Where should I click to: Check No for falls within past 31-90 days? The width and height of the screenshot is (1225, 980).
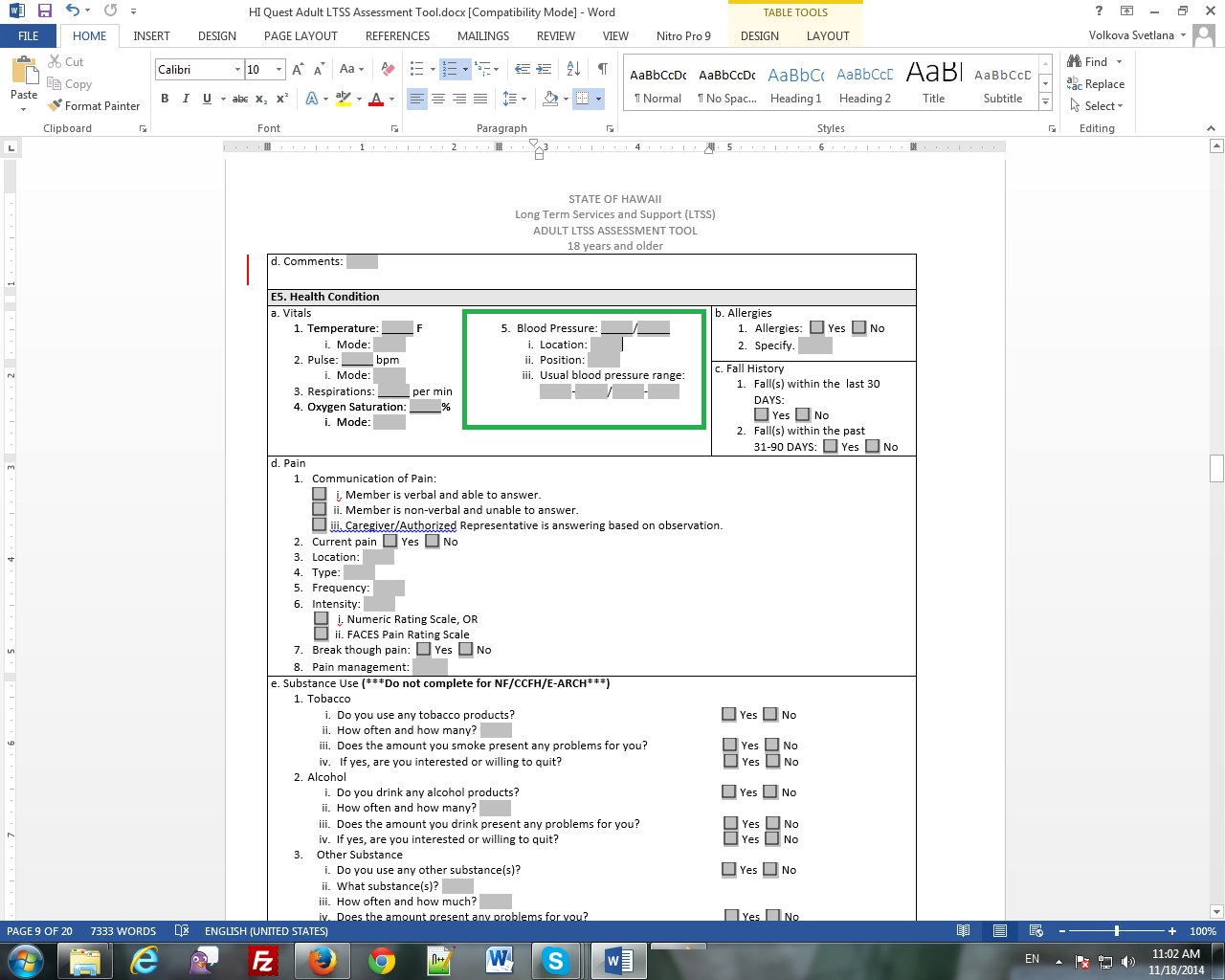(x=872, y=446)
